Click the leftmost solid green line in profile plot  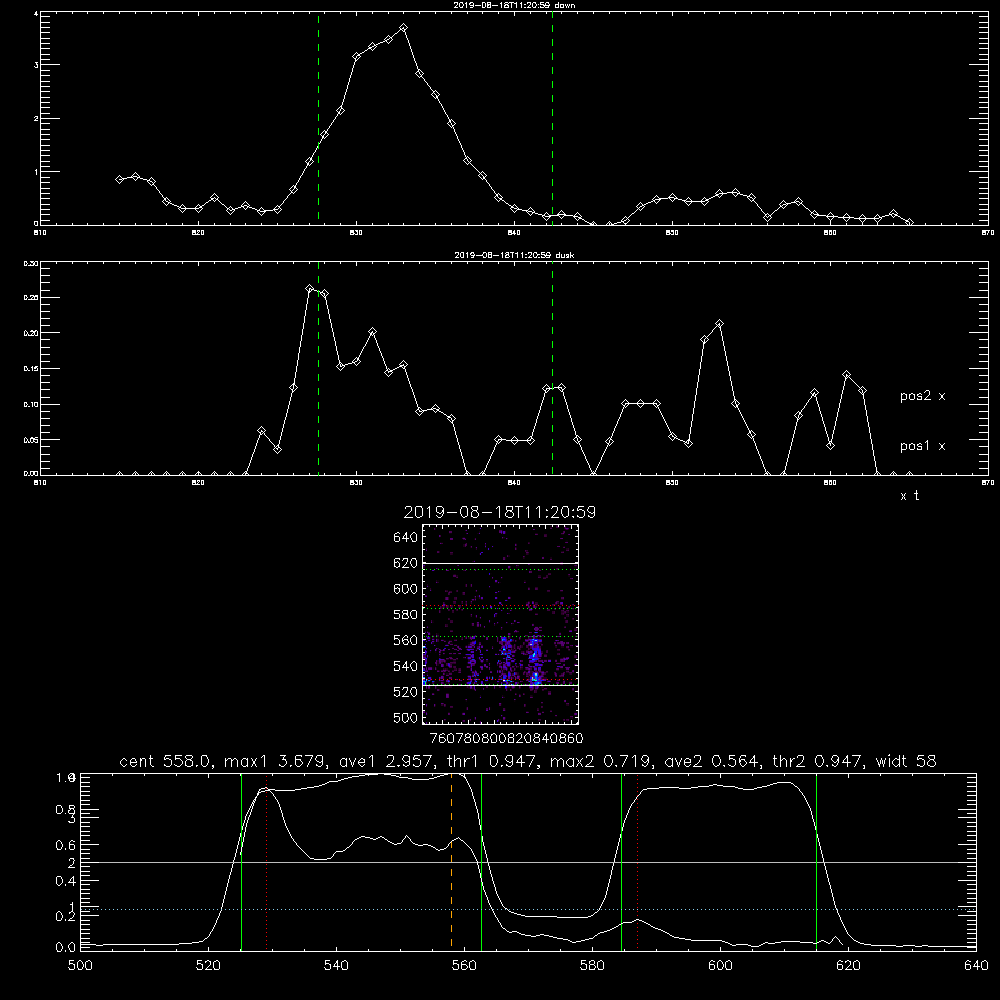coord(241,862)
